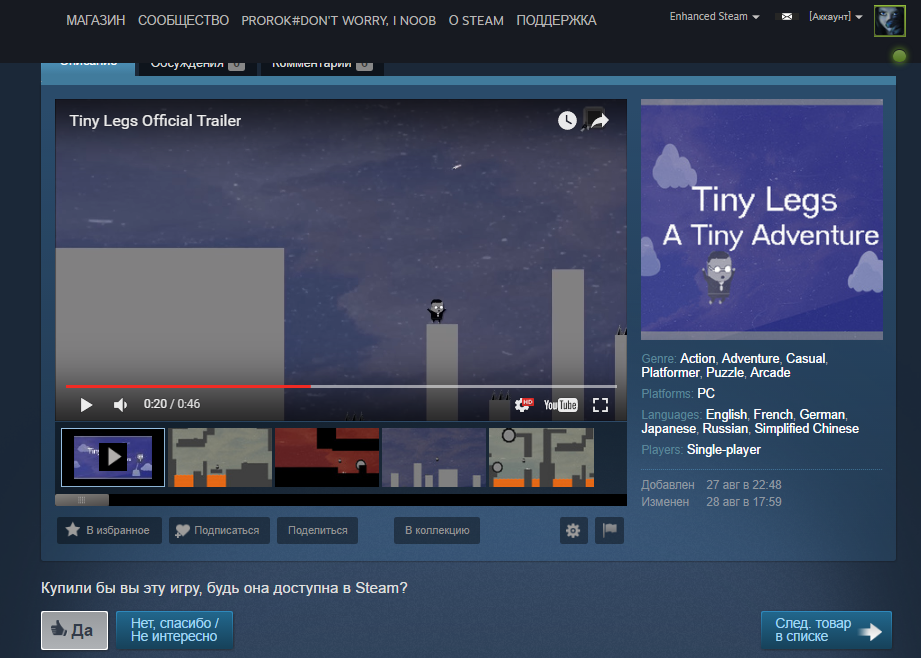Image resolution: width=921 pixels, height=658 pixels.
Task: Click the Arcade genre text
Action: tap(770, 372)
